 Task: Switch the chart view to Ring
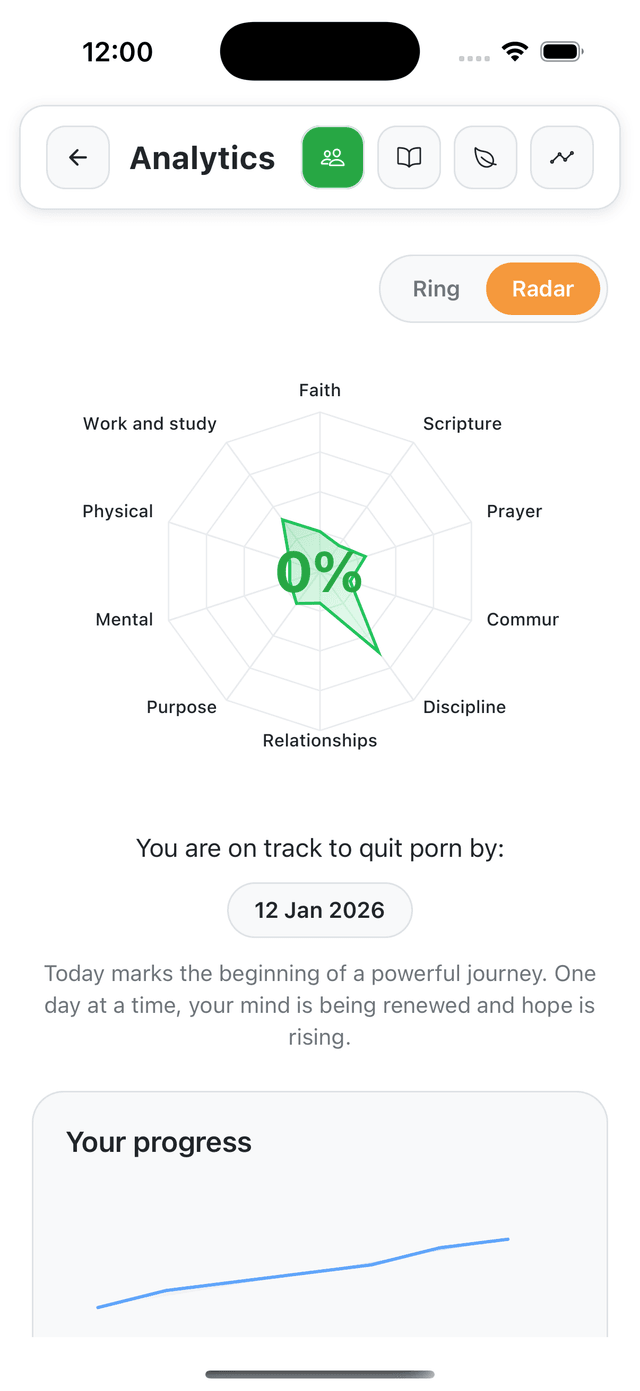pos(436,289)
